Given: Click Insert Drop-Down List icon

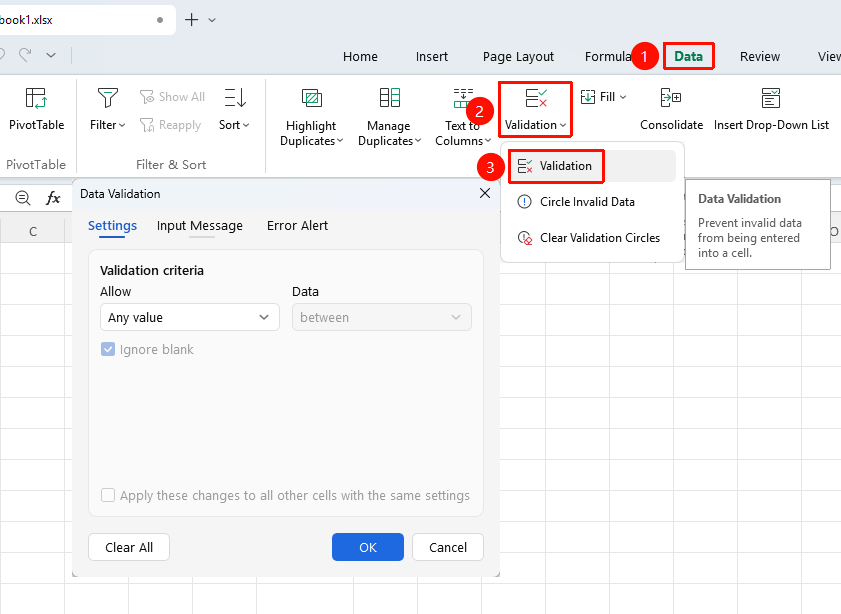Looking at the screenshot, I should point(771,98).
